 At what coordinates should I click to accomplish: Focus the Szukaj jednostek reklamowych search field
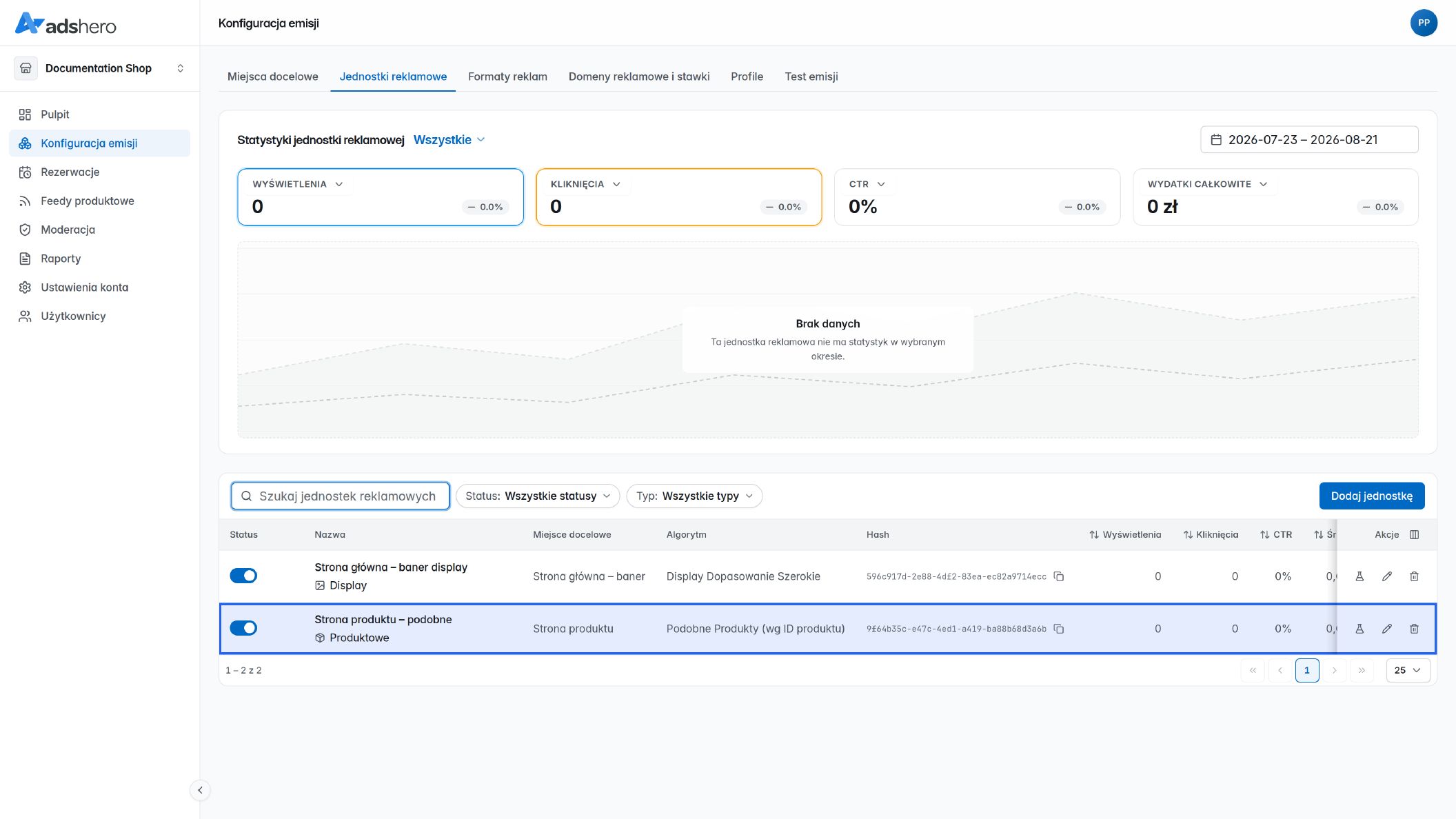point(341,496)
